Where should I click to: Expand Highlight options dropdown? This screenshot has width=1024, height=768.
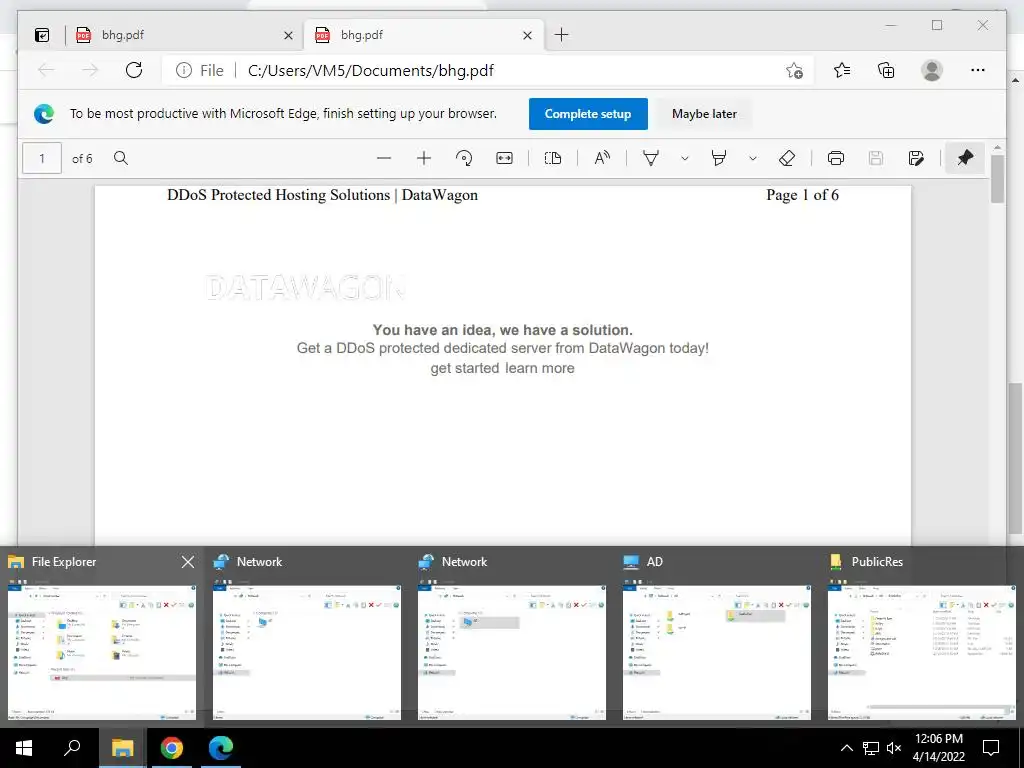[x=752, y=158]
